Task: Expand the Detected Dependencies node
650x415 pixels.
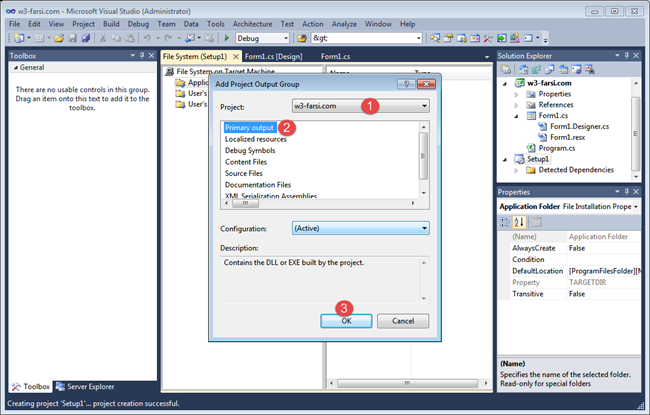Action: (x=517, y=170)
